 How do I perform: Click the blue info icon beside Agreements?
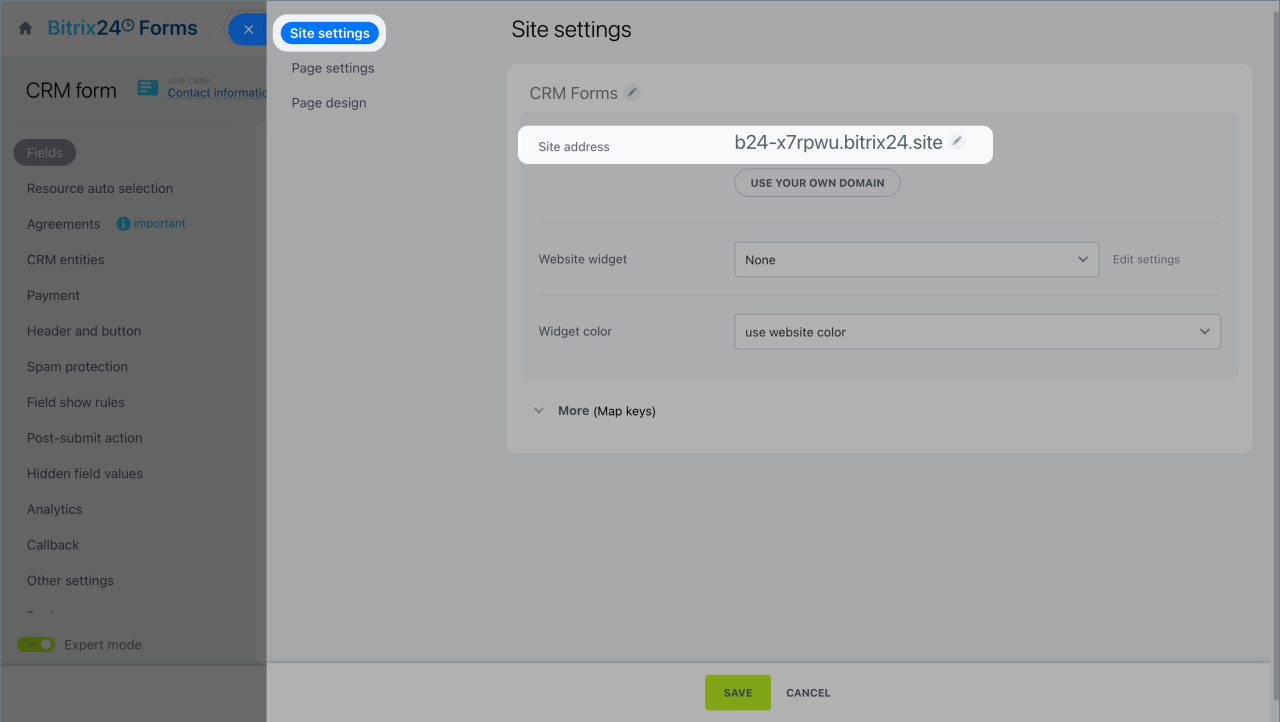coord(123,224)
